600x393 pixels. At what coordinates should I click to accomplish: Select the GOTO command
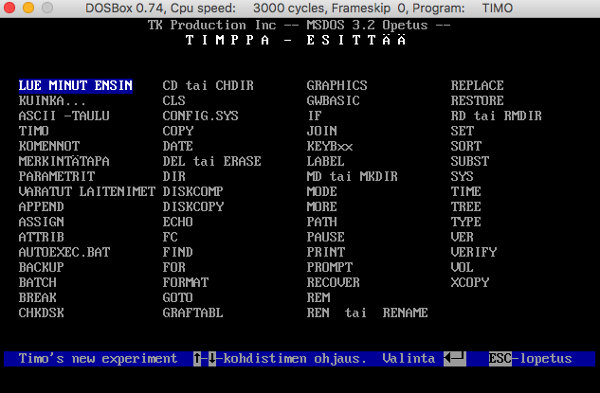click(x=178, y=298)
